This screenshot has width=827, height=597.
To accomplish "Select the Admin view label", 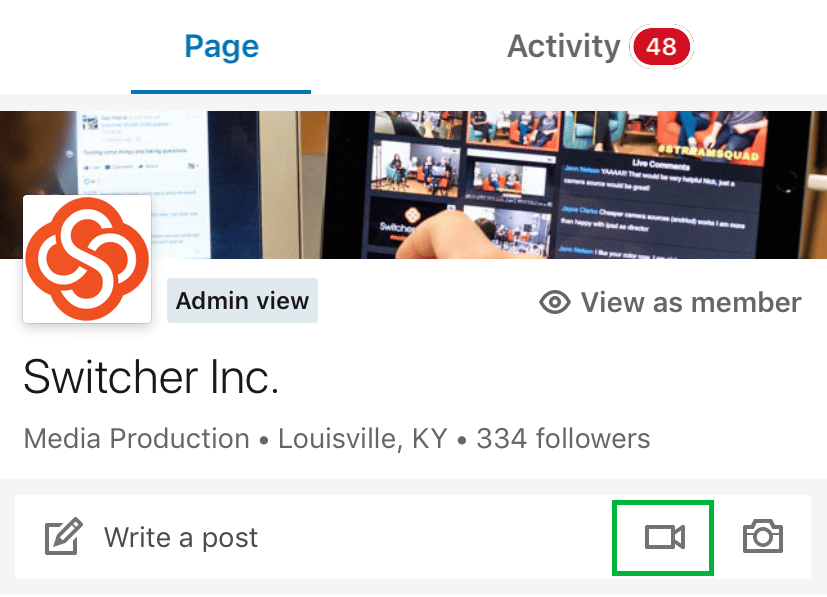I will click(x=243, y=301).
